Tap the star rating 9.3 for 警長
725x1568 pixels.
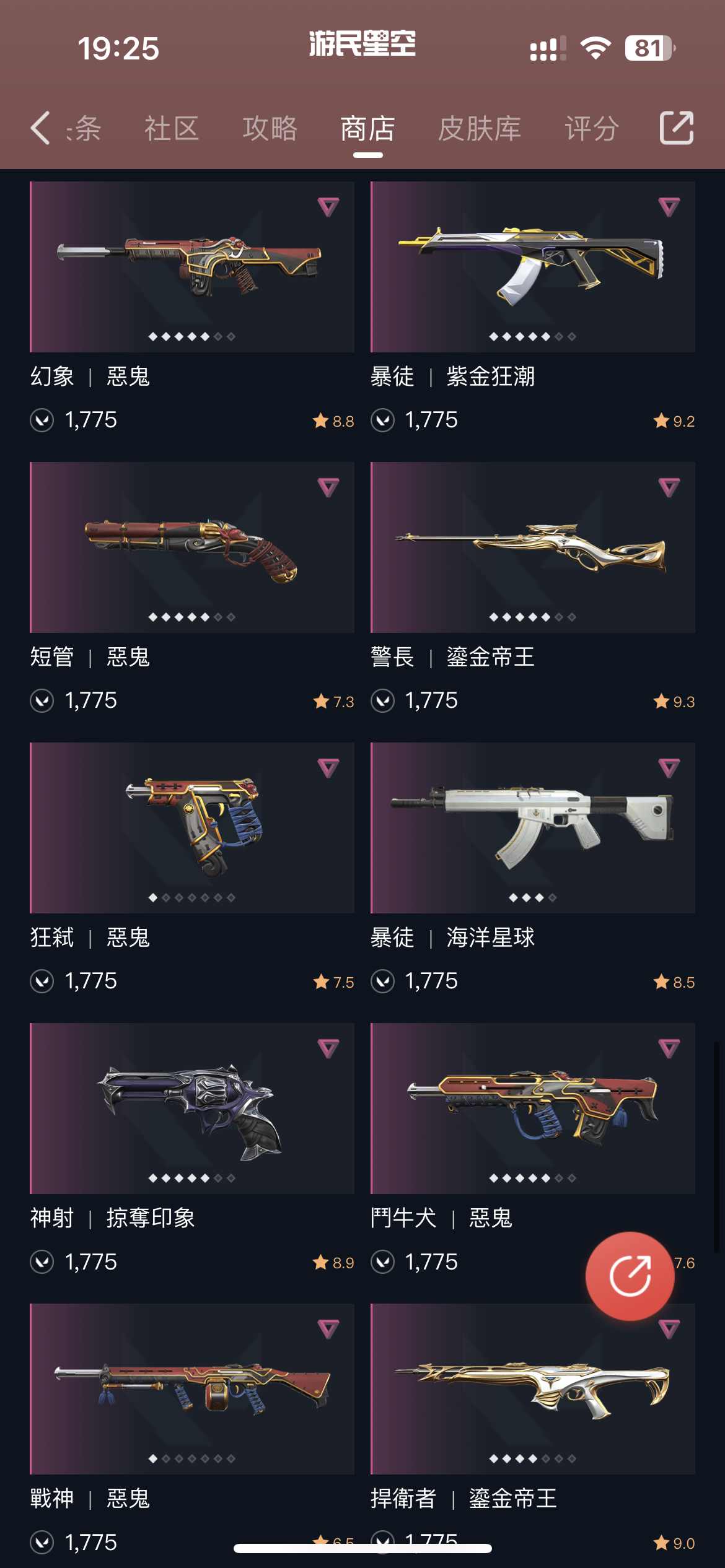coord(674,701)
